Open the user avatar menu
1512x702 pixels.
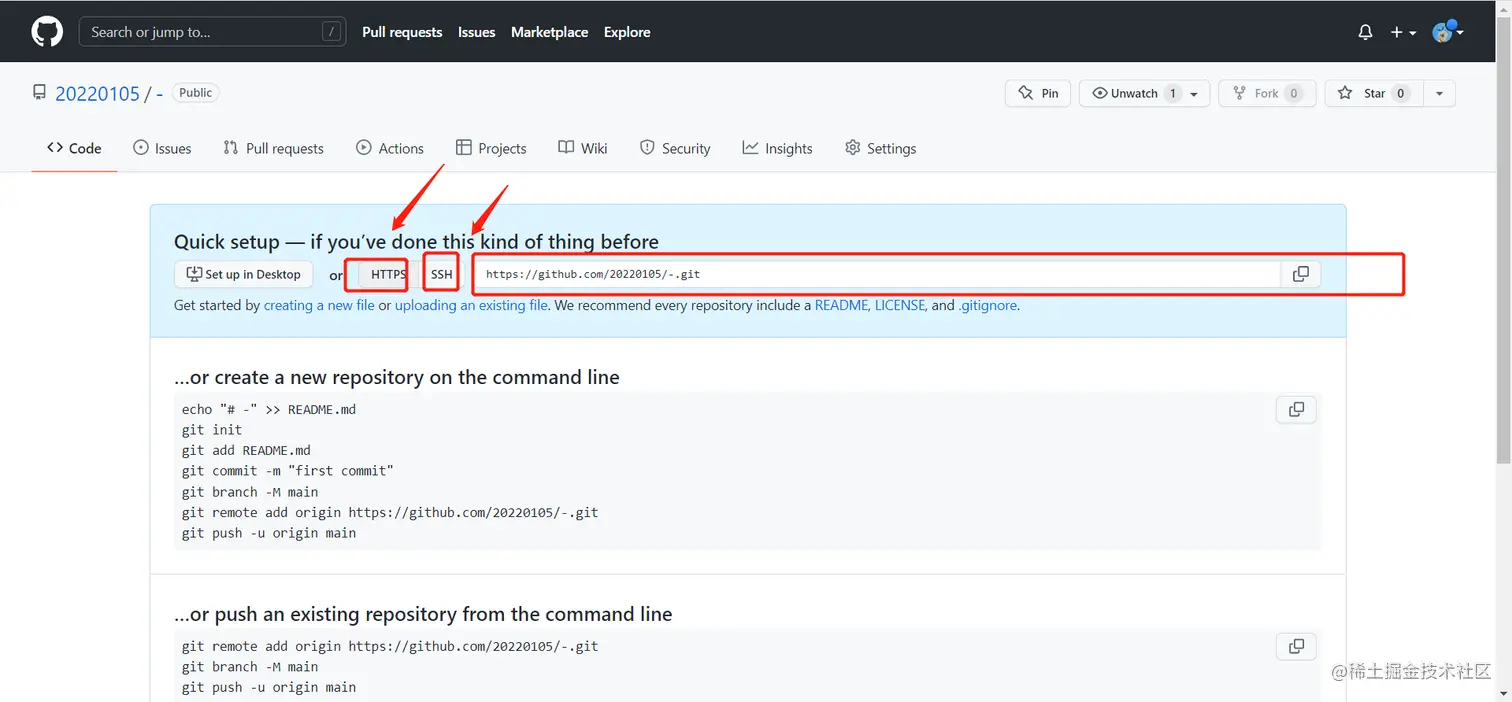pos(1447,32)
